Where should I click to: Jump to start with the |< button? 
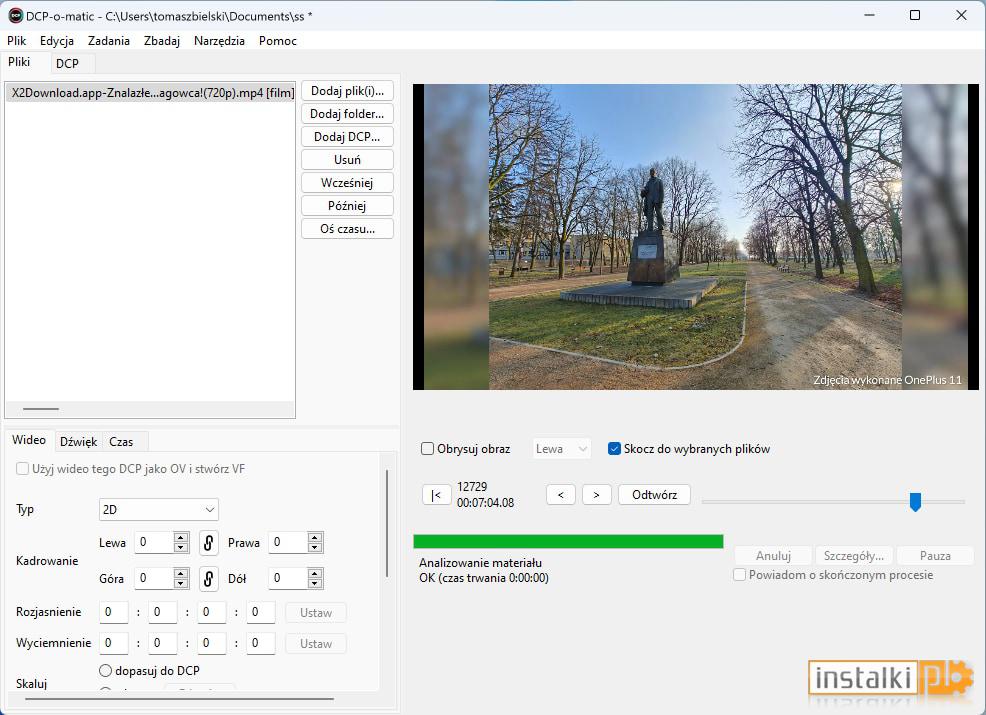coord(436,495)
